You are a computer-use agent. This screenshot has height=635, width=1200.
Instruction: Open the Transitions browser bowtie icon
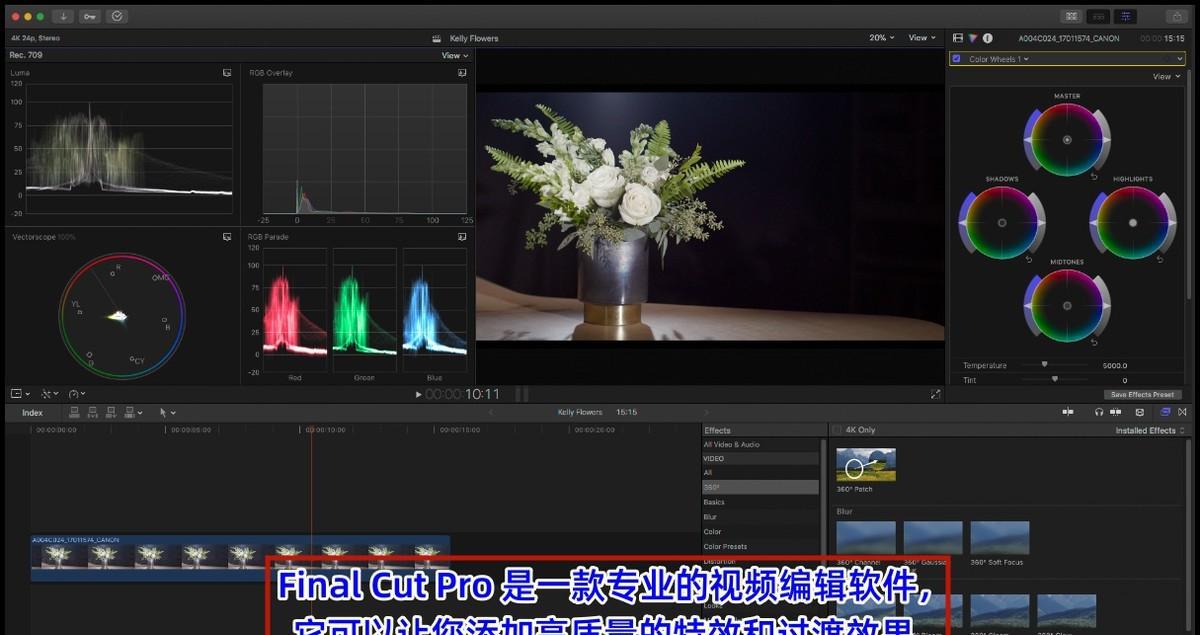[1183, 412]
